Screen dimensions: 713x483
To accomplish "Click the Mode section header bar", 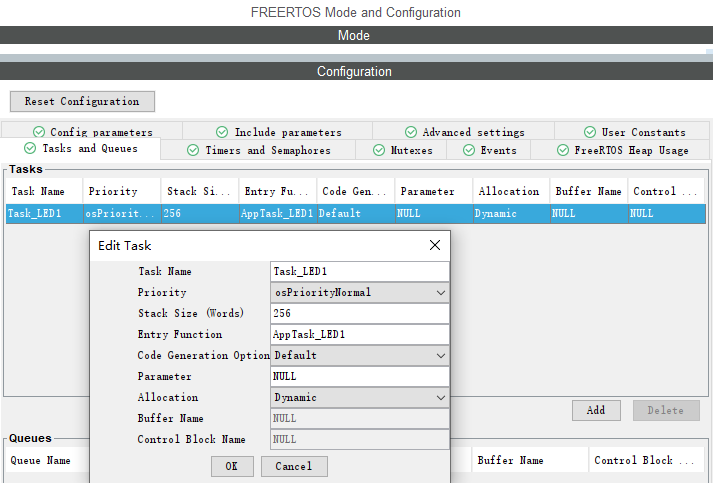I will coord(356,35).
